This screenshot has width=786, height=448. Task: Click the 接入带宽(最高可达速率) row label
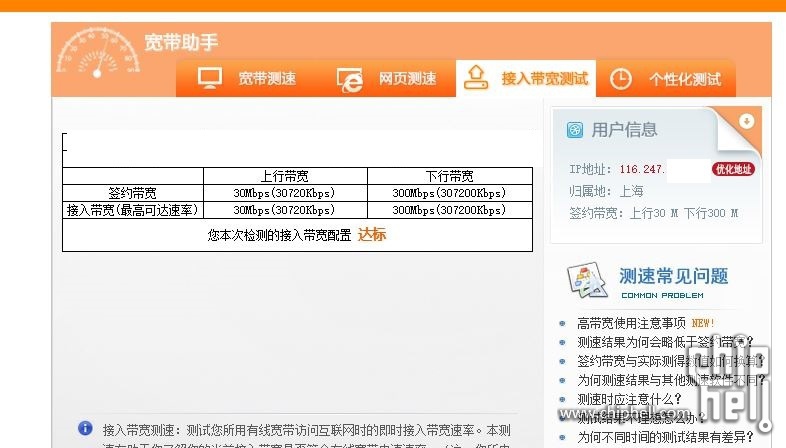[133, 210]
